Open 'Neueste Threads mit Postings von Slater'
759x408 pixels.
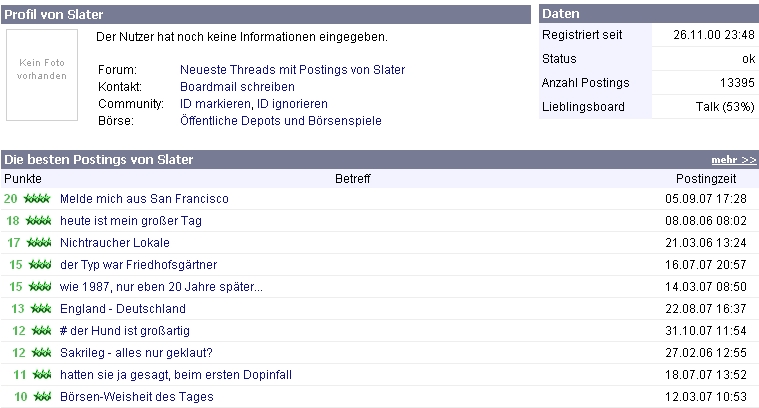tap(292, 70)
